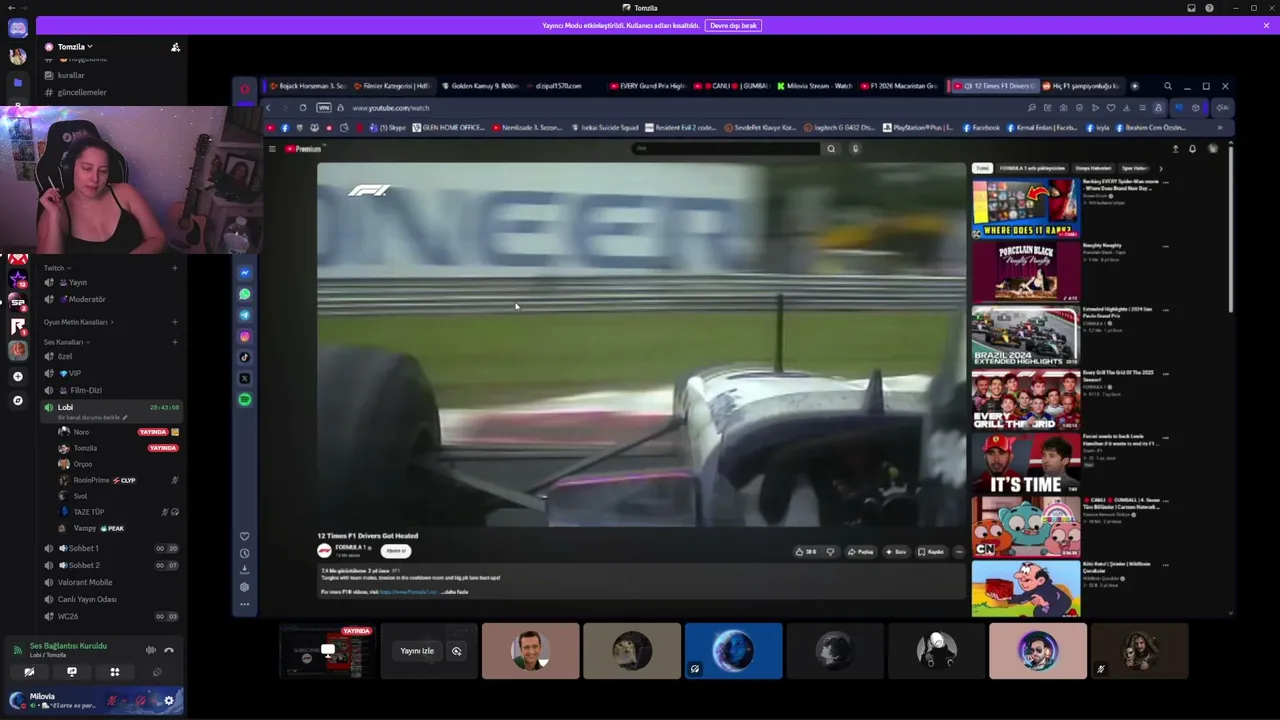
Task: Open YouTube notifications bell
Action: [1192, 149]
